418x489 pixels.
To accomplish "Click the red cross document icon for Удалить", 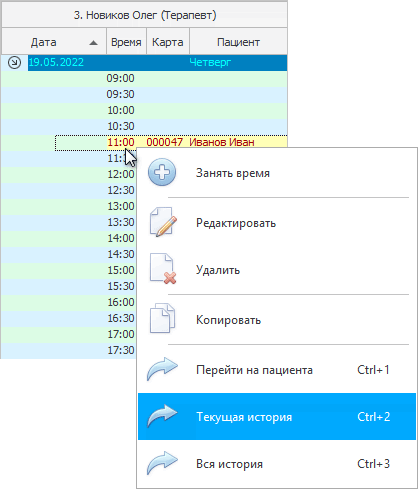I will [x=163, y=269].
